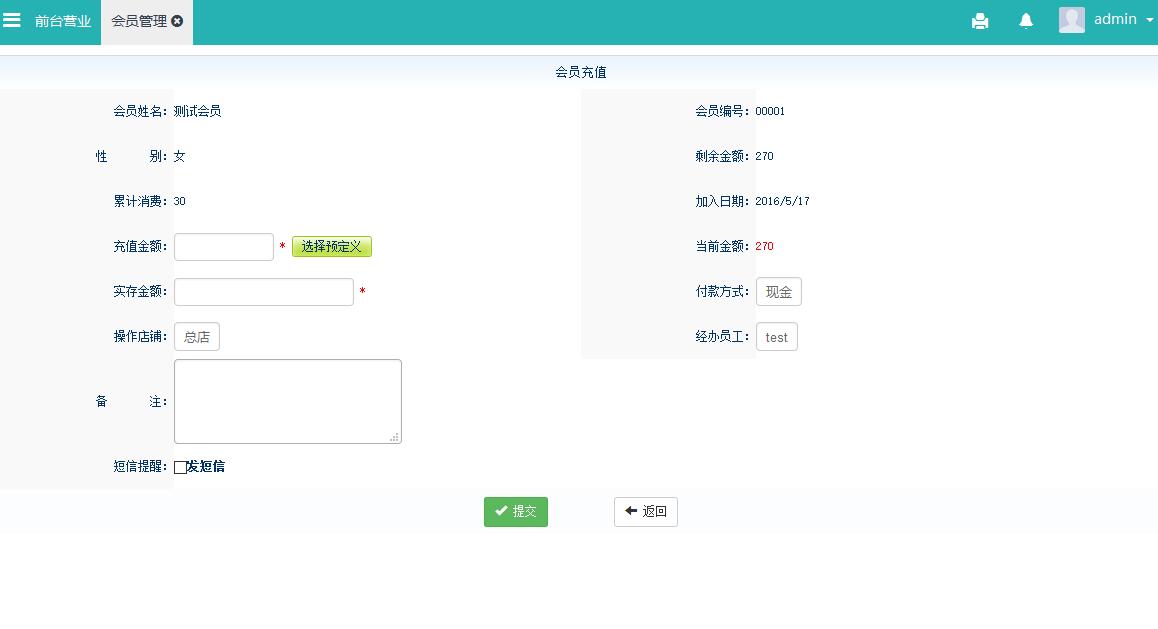Open the 经办员工 test dropdown
The height and width of the screenshot is (629, 1158).
pyautogui.click(x=776, y=337)
